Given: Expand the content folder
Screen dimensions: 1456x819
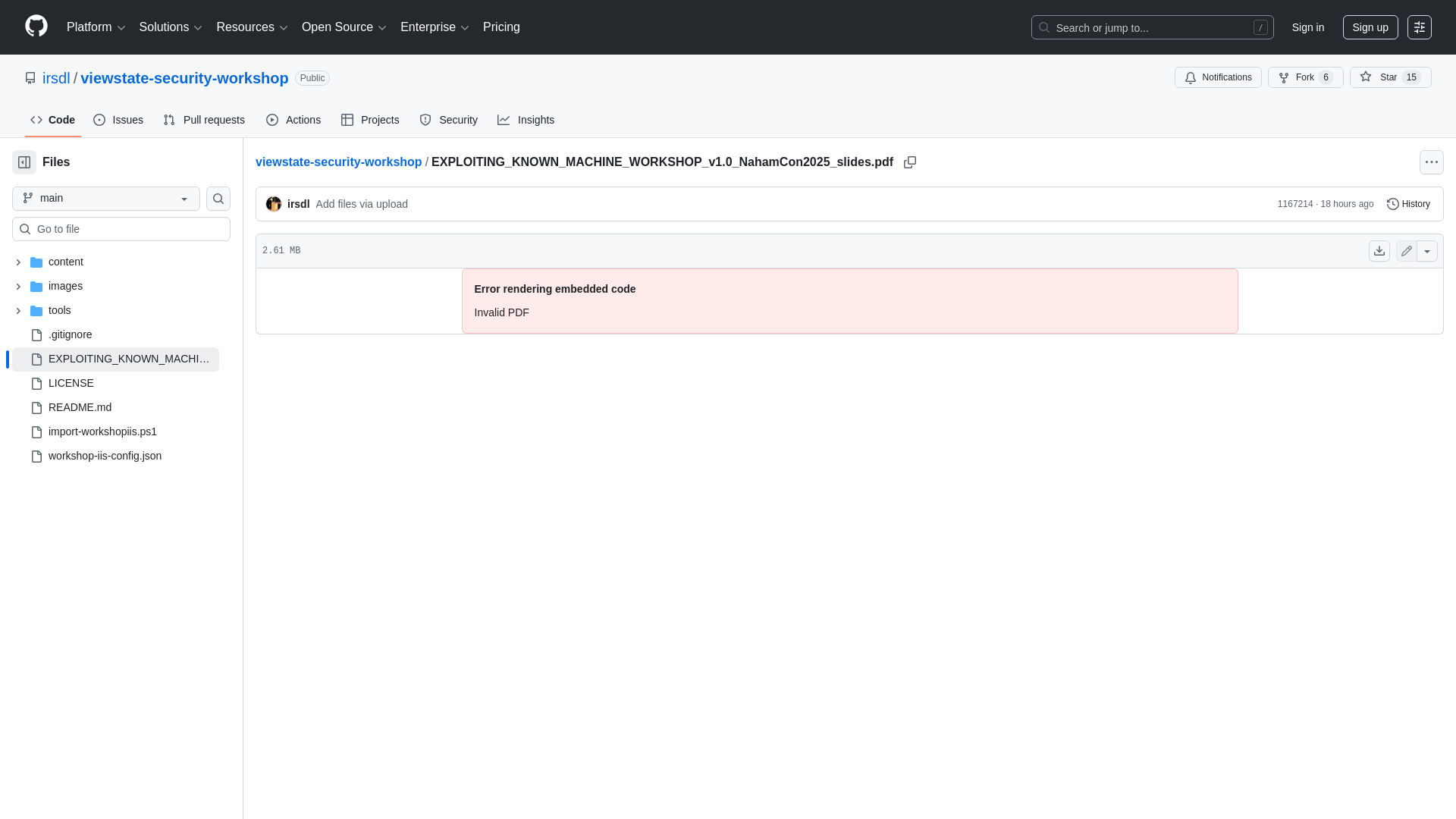Looking at the screenshot, I should tap(18, 262).
